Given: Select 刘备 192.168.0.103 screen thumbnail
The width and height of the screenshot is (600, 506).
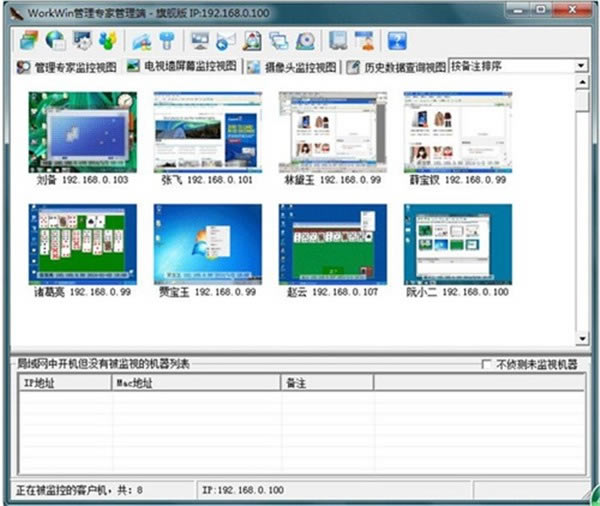Looking at the screenshot, I should [83, 132].
